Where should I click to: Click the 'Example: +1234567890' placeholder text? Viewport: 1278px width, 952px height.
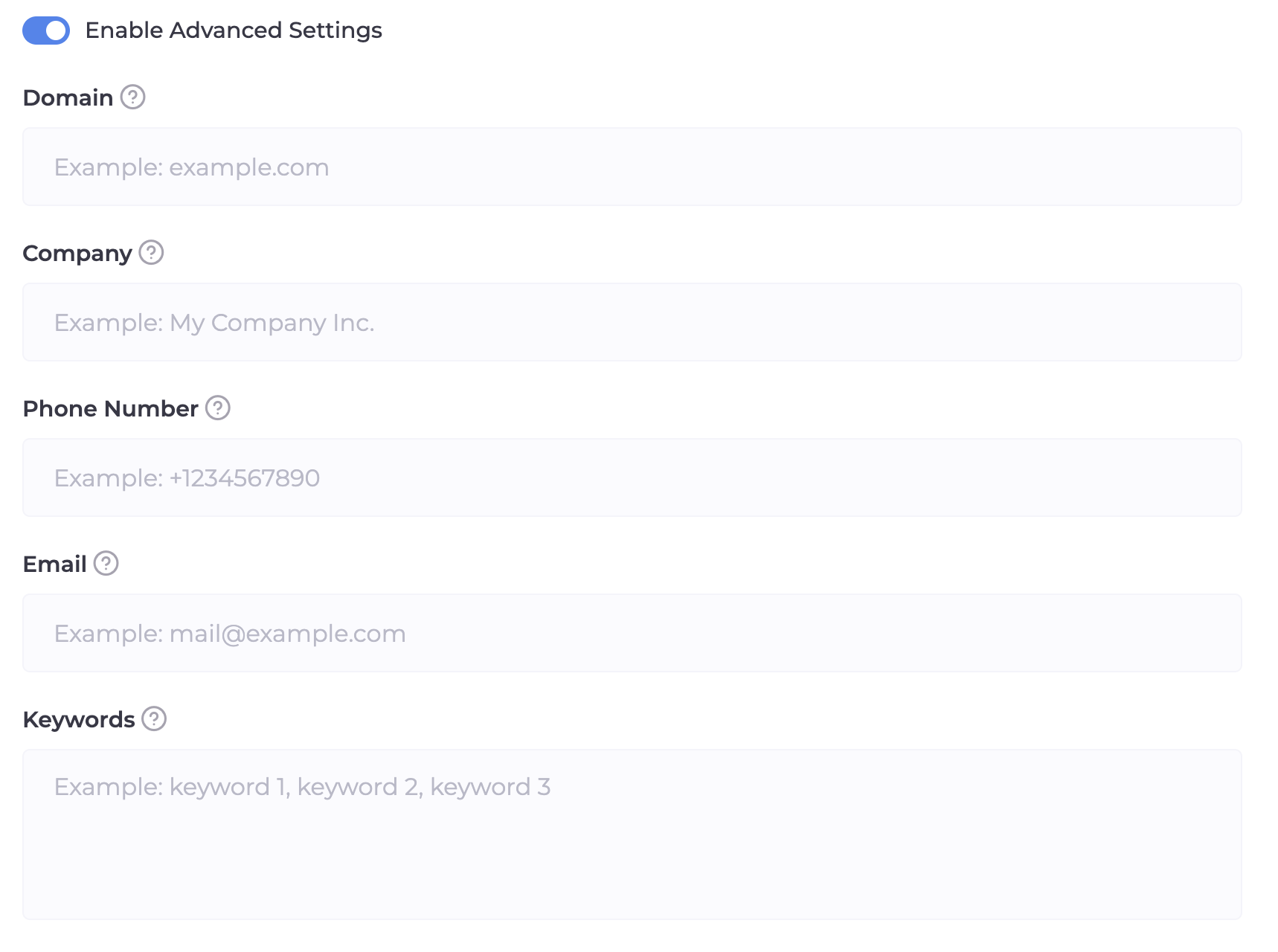[187, 478]
